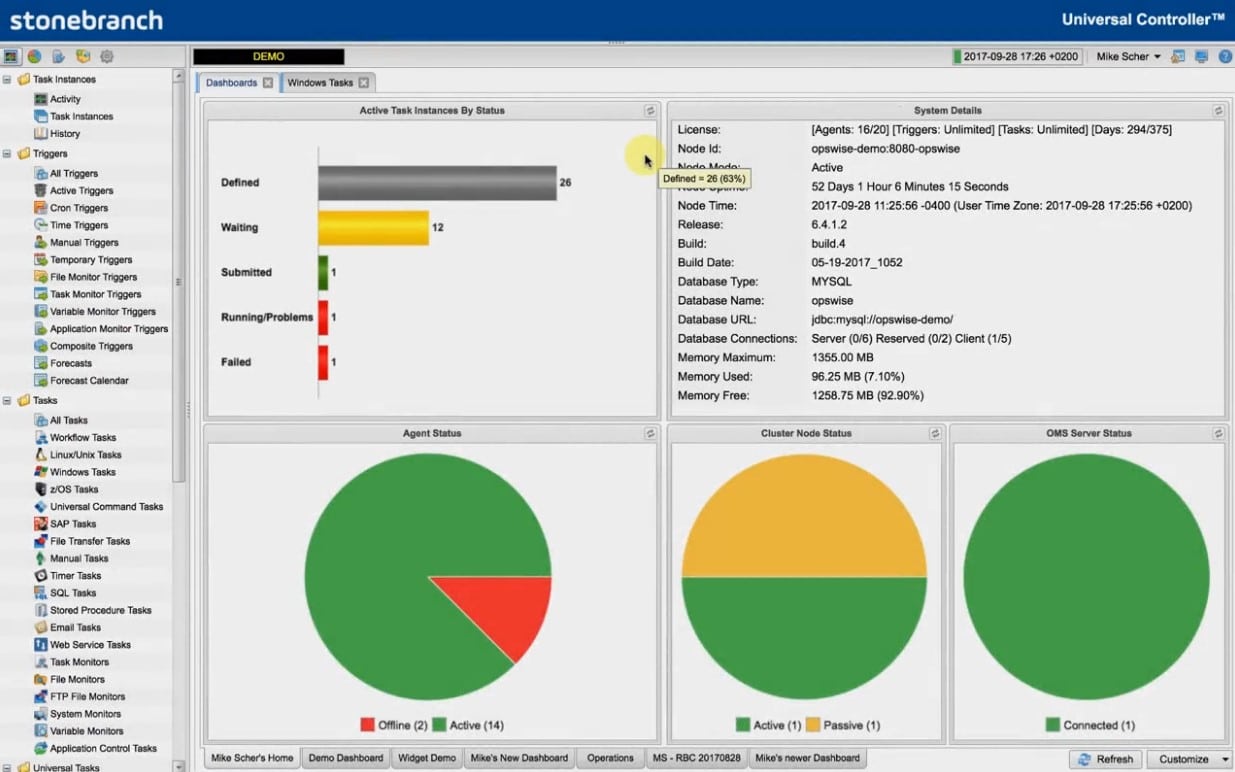This screenshot has height=772, width=1235.
Task: Collapse the Triggers folder
Action: pyautogui.click(x=8, y=154)
